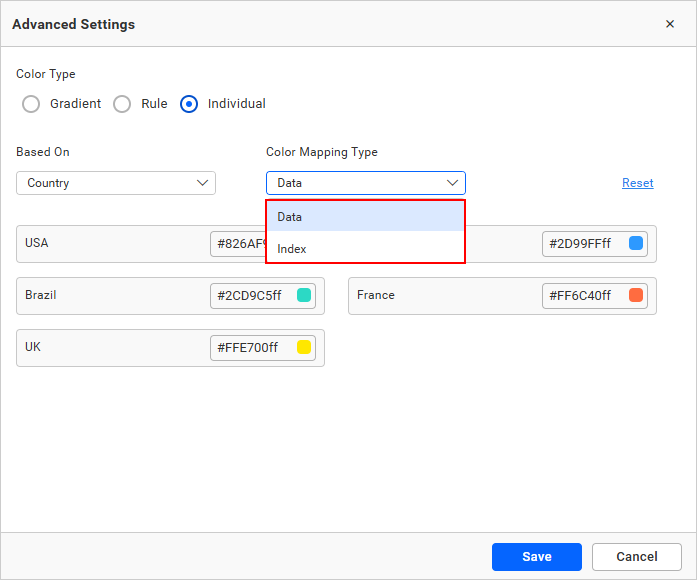
Task: Click the Advanced Settings title
Action: point(73,24)
